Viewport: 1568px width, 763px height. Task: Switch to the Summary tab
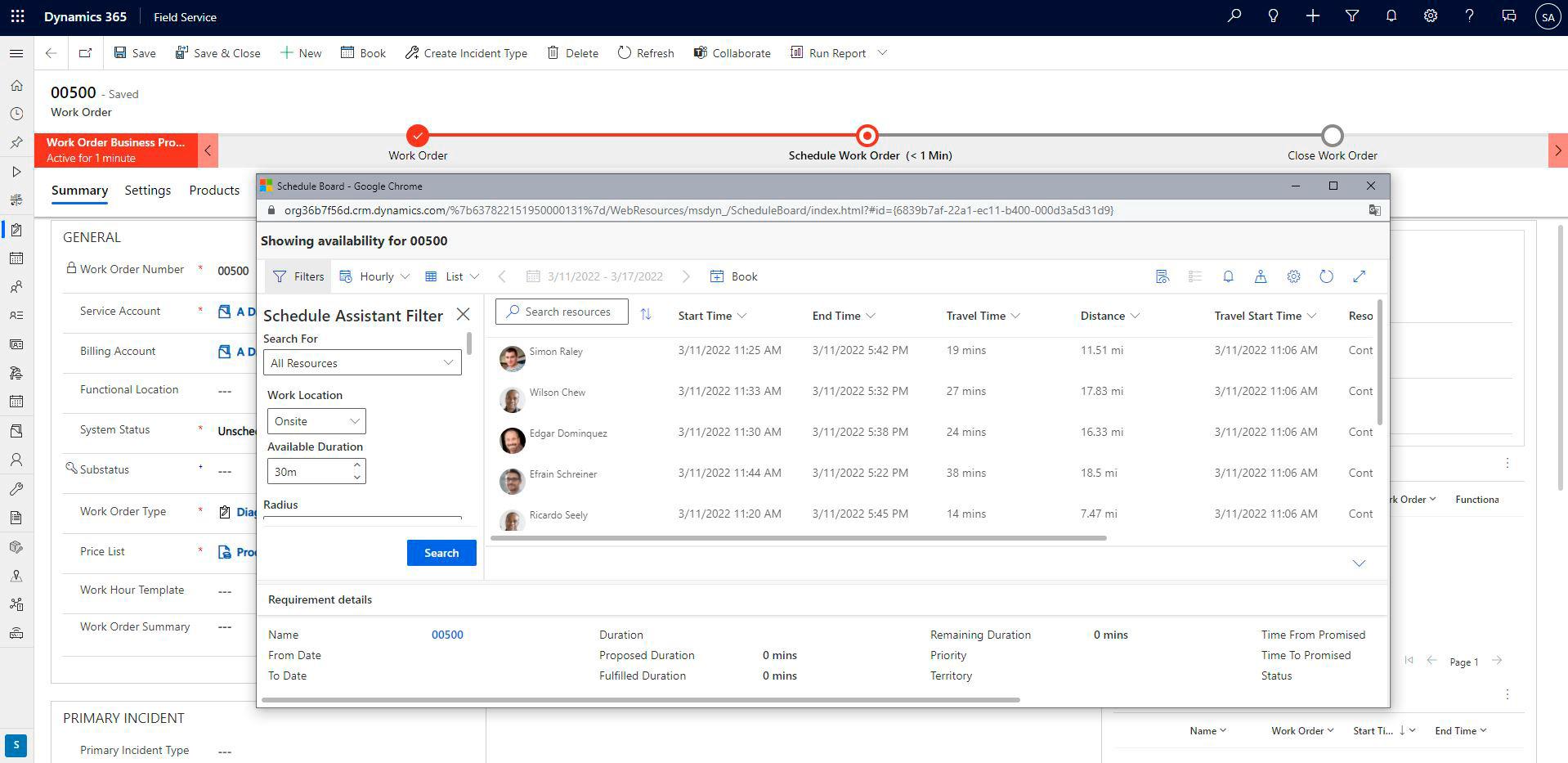[x=79, y=190]
